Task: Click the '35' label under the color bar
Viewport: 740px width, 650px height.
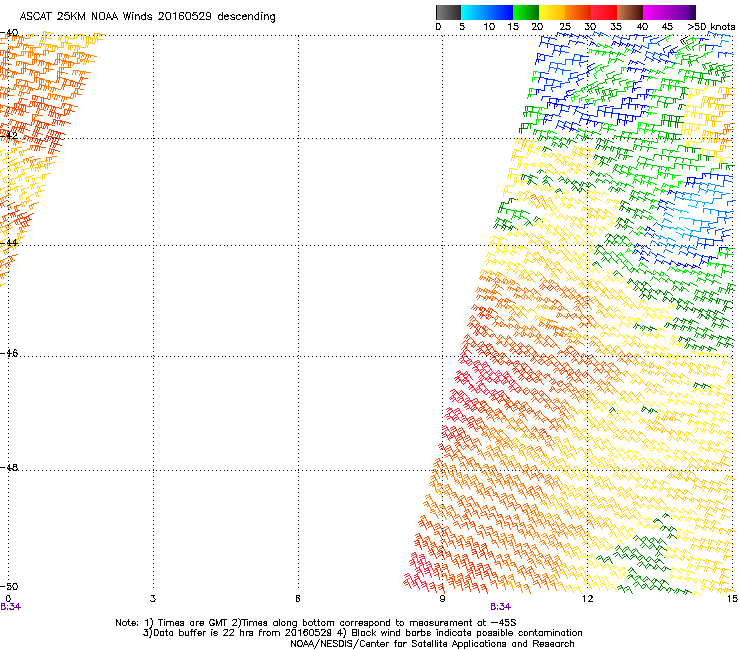Action: [x=616, y=27]
